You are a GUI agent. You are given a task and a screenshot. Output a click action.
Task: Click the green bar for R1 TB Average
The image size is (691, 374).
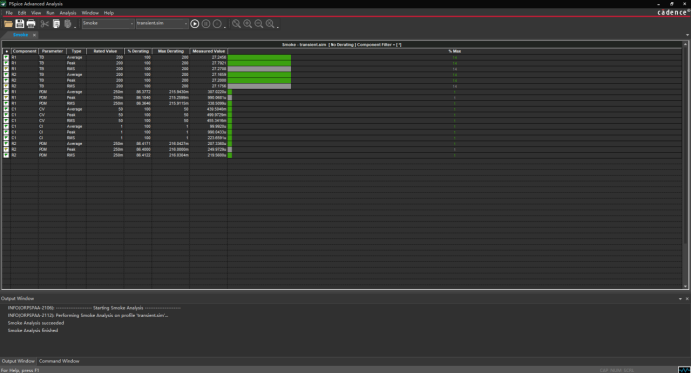click(259, 57)
